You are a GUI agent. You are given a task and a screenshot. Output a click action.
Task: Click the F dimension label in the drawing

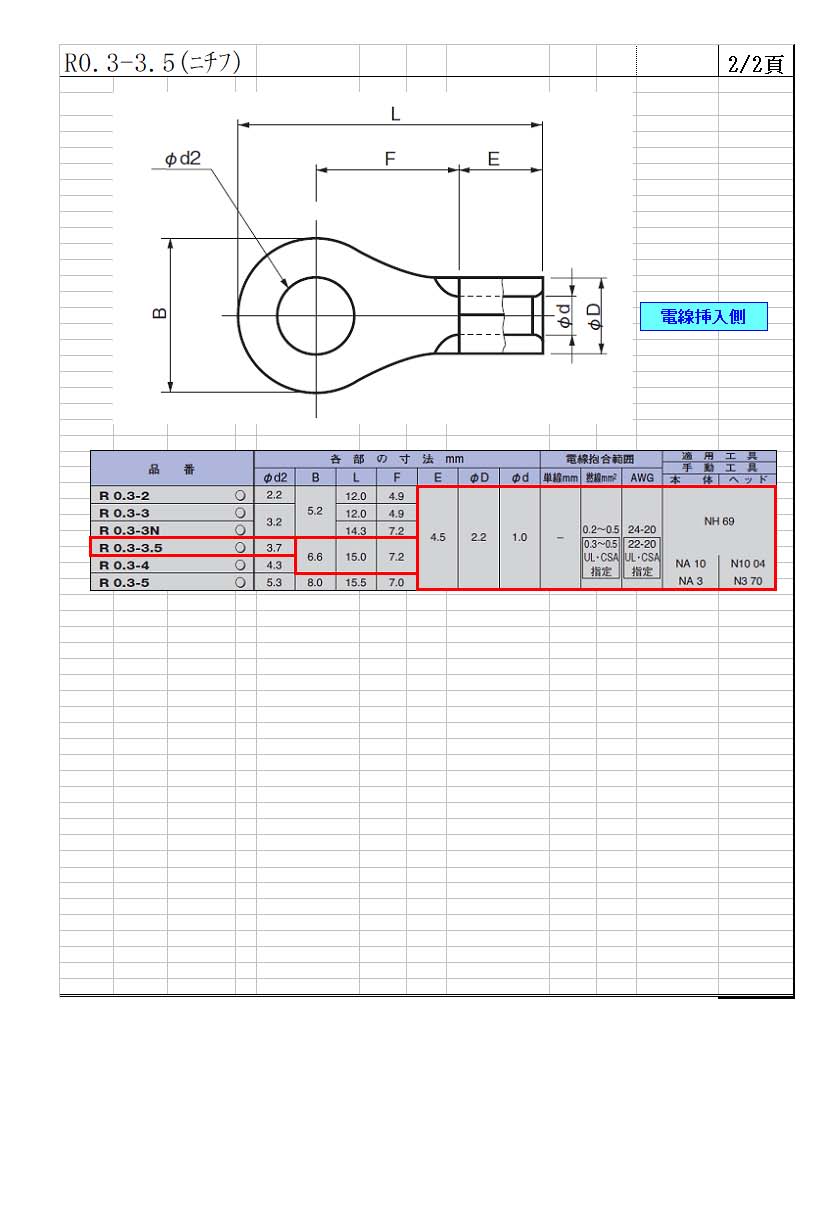(390, 158)
